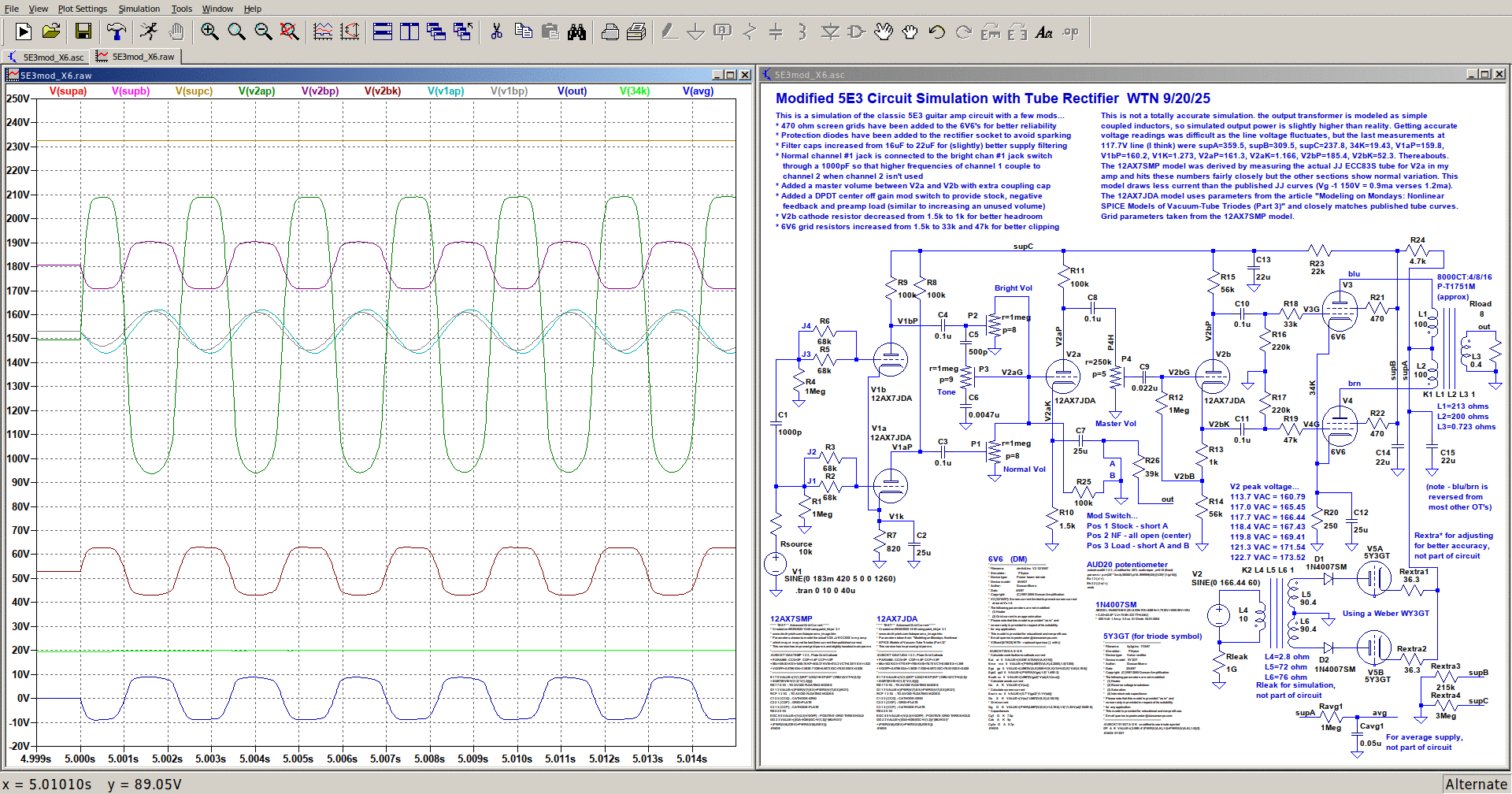
Task: Click the Autorange axes toolbar icon
Action: (x=350, y=32)
